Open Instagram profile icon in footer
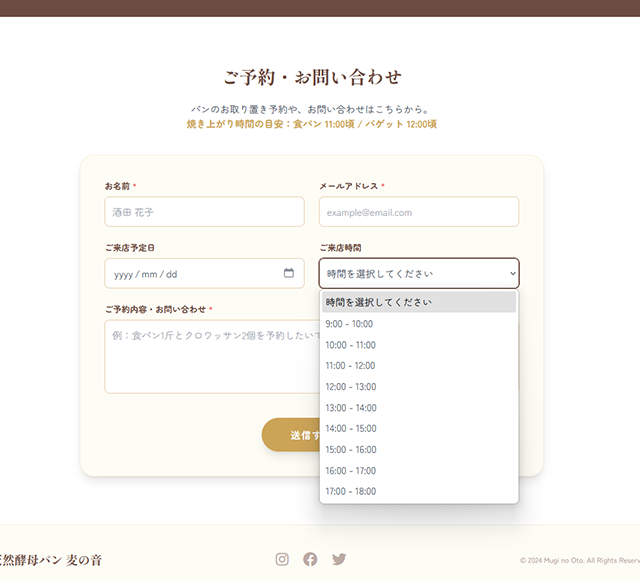640x581 pixels. 282,559
